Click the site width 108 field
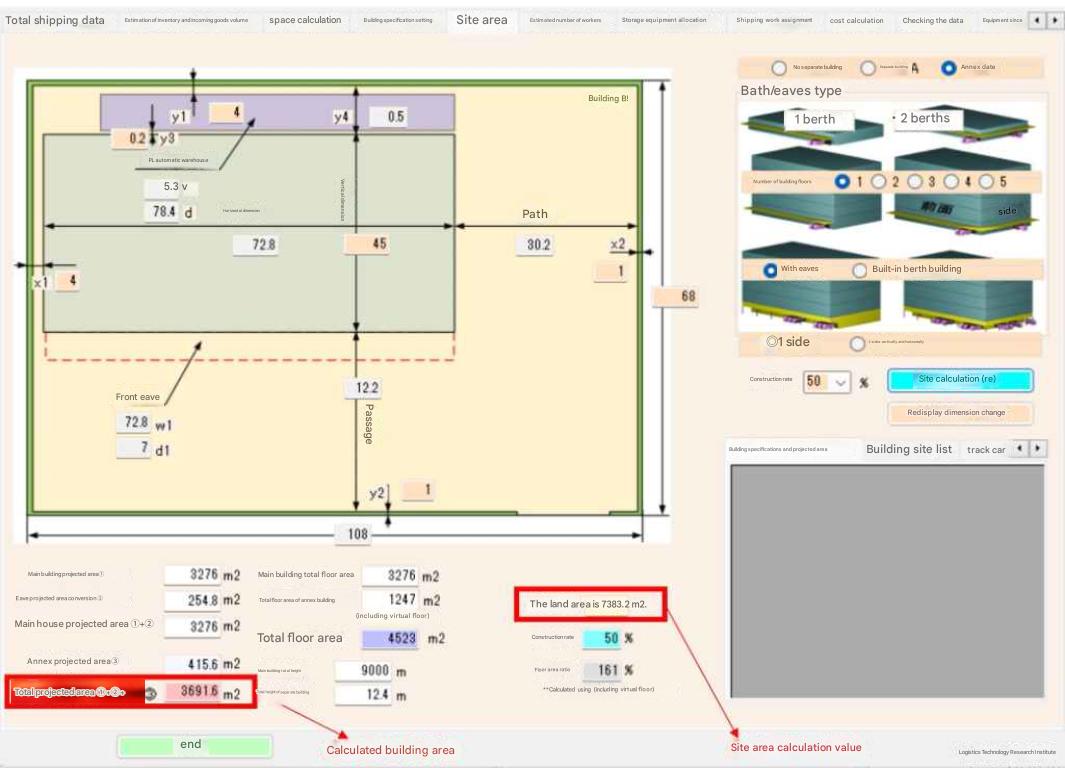The width and height of the screenshot is (1065, 768). coord(357,534)
